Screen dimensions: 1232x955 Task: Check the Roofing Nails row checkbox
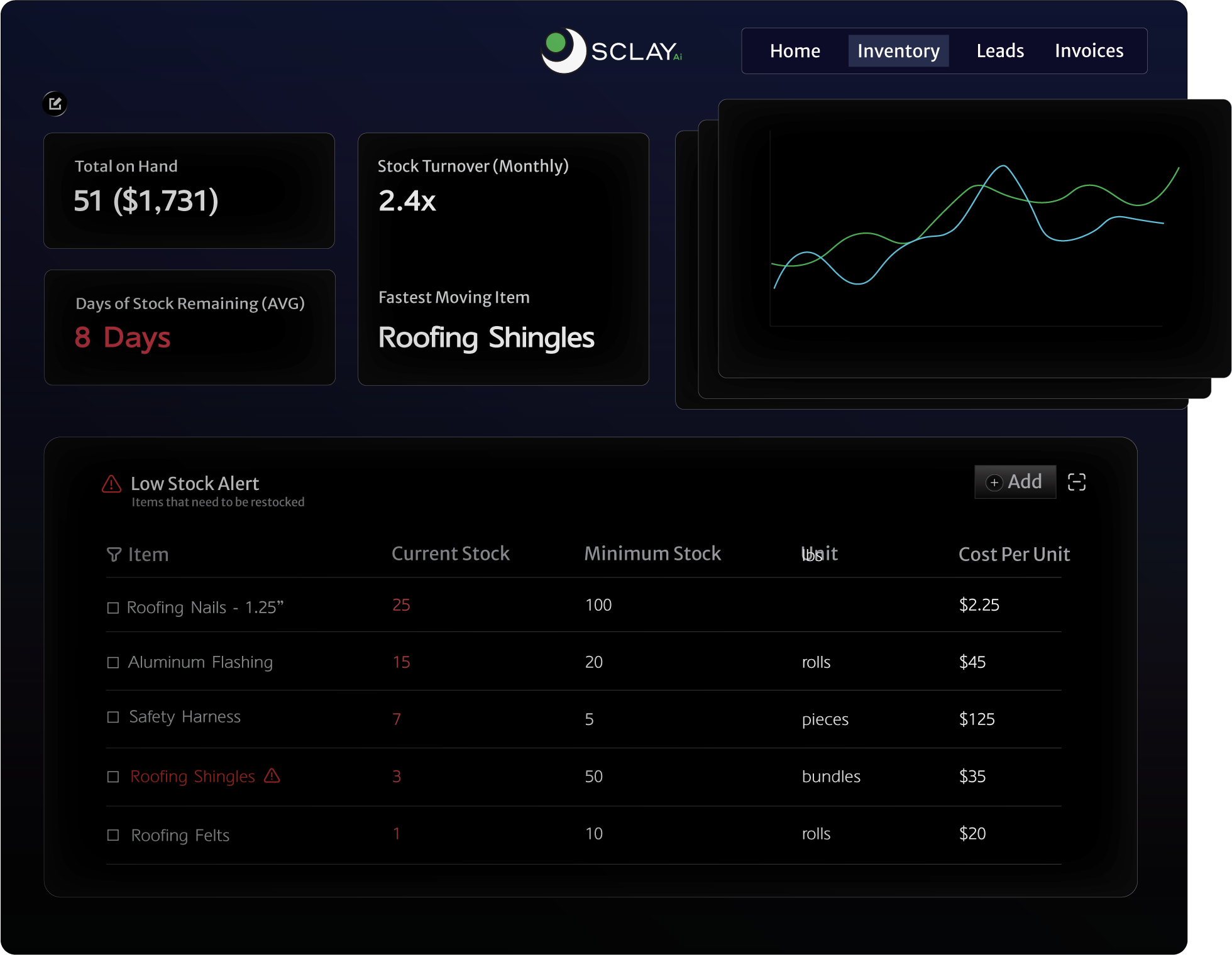(x=113, y=607)
